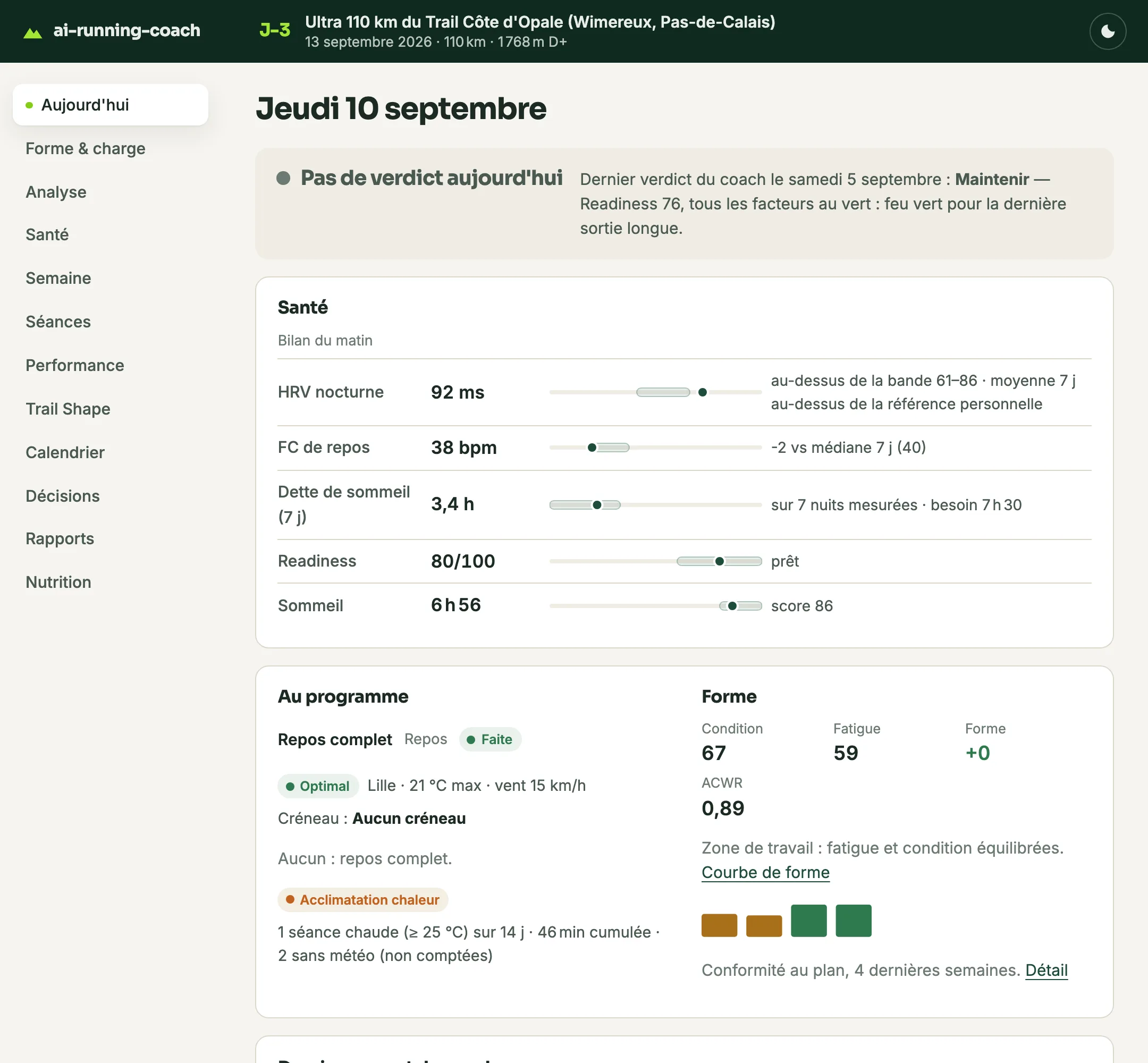This screenshot has width=1148, height=1063.
Task: Click the ai-running-coach mountain logo icon
Action: pyautogui.click(x=33, y=33)
